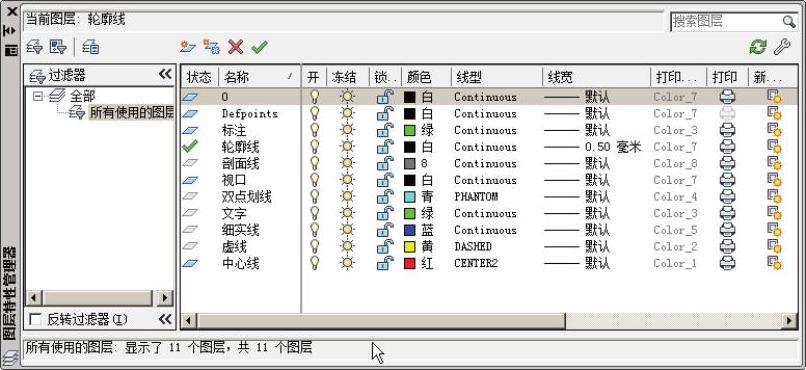This screenshot has height=370, width=806.
Task: Select layer name Defpoints
Action: point(250,114)
